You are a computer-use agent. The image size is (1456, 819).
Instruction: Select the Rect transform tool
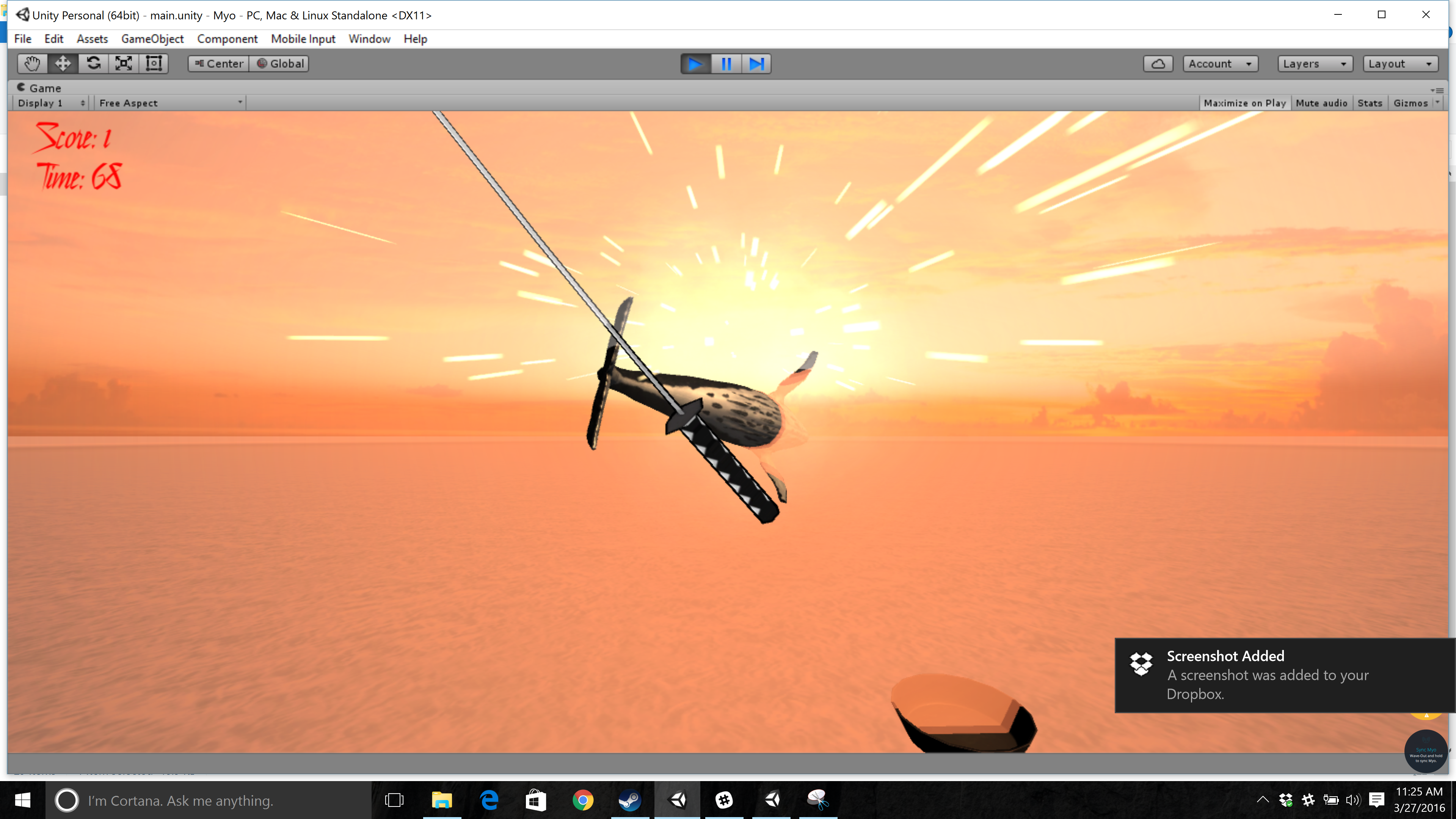pyautogui.click(x=154, y=63)
